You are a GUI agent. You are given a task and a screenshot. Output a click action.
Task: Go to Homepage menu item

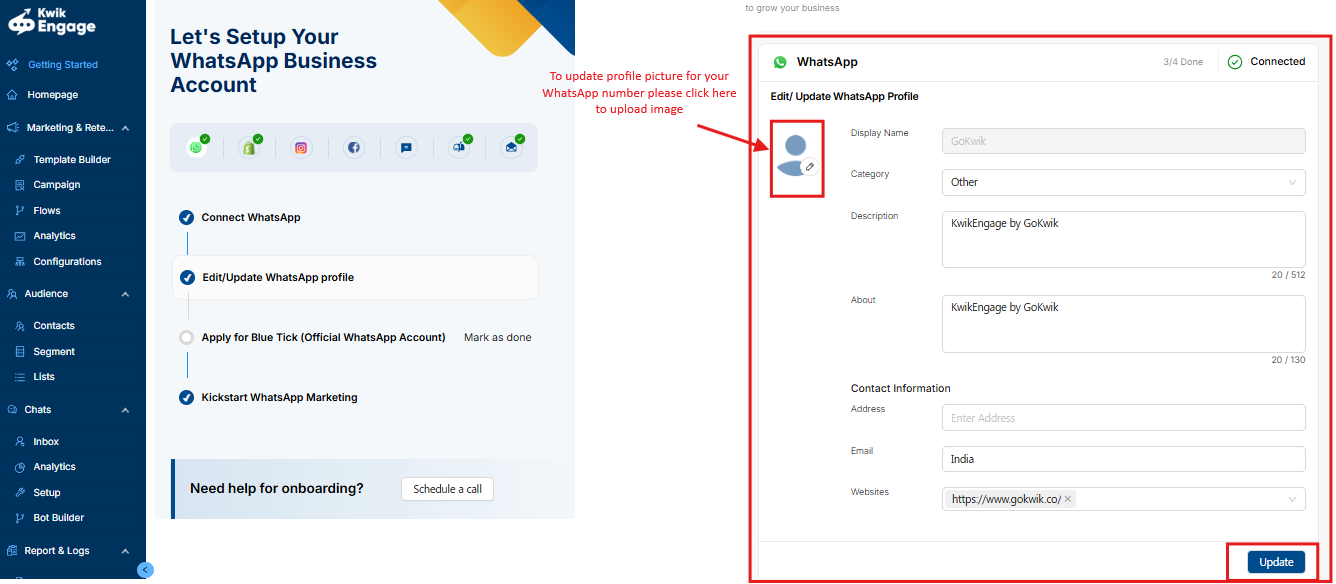(x=53, y=95)
